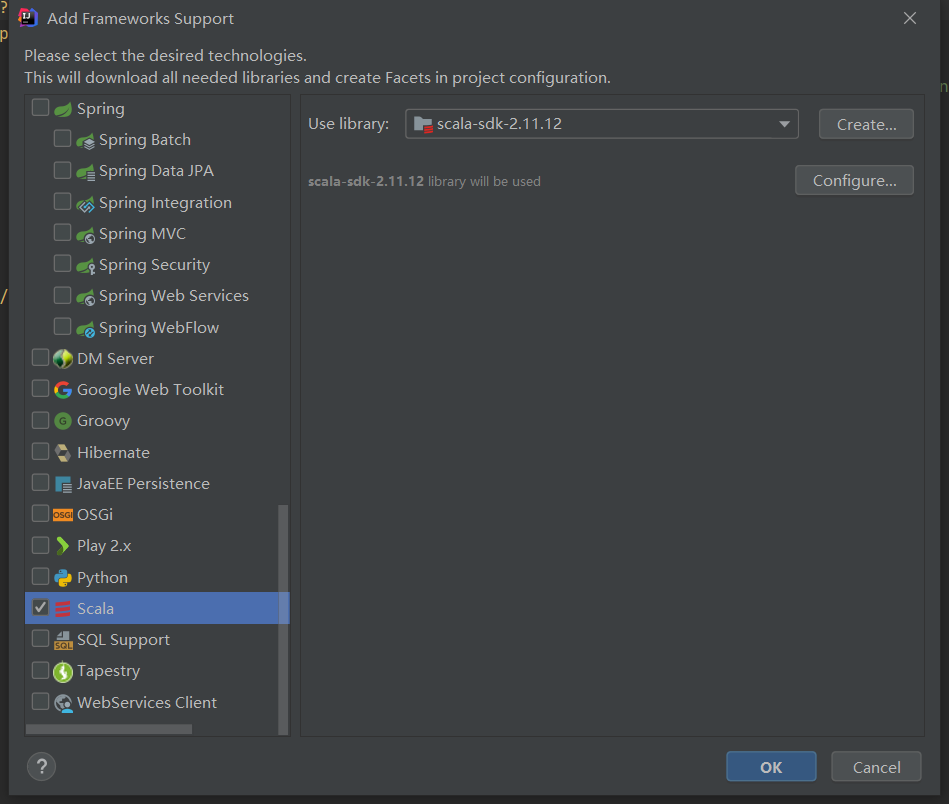Confirm with the OK button
The width and height of the screenshot is (949, 804).
coord(771,766)
